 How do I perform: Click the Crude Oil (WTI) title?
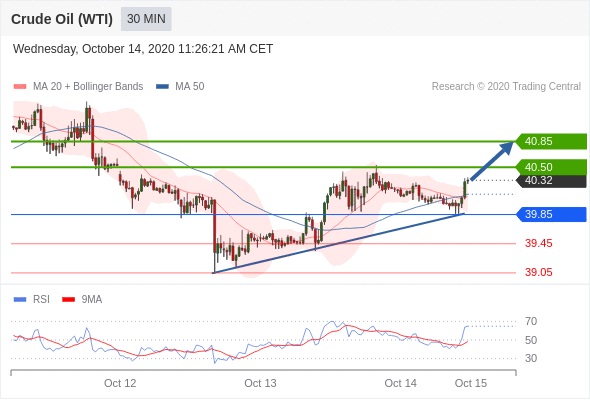[62, 19]
